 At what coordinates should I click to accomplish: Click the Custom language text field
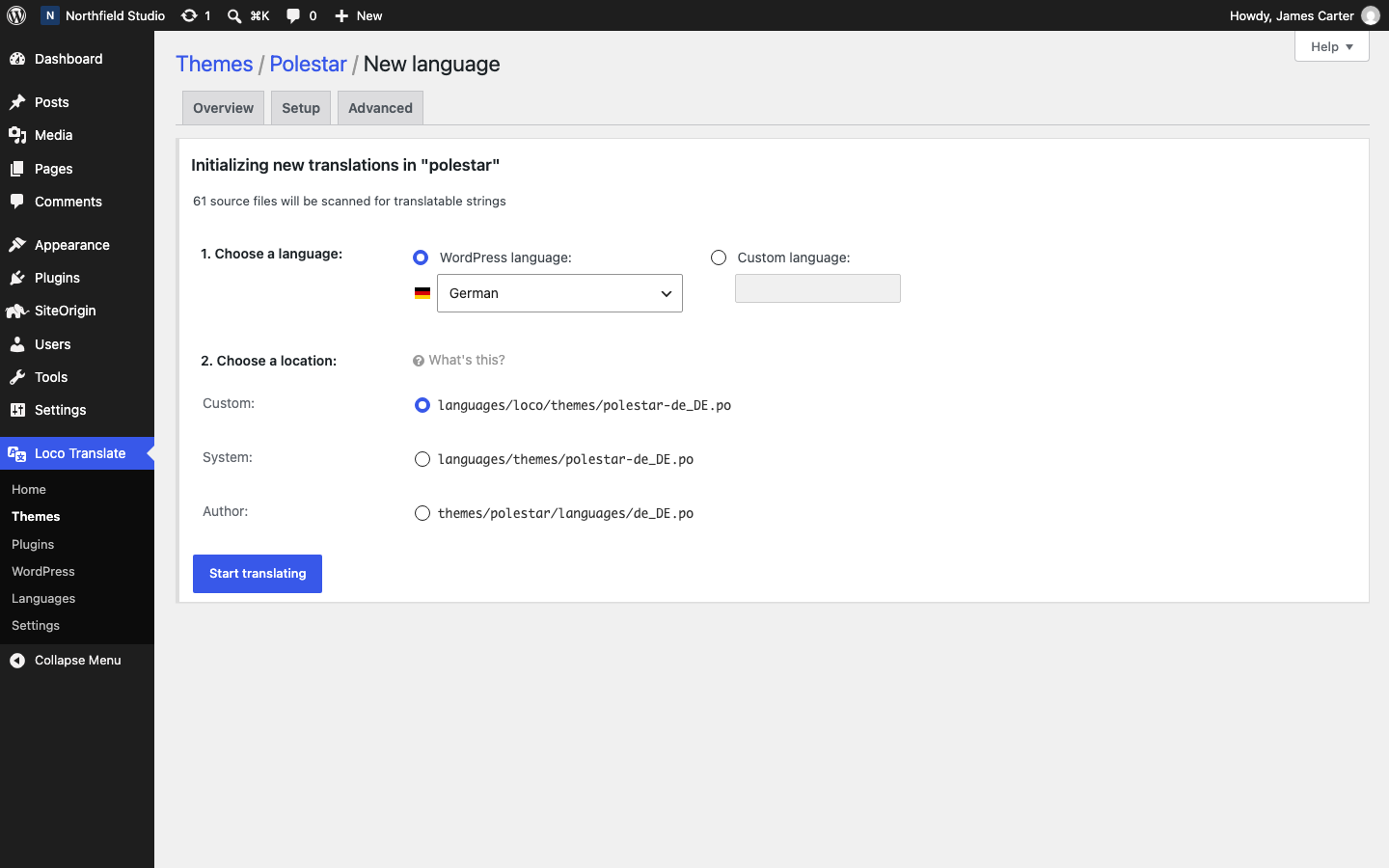click(x=818, y=288)
